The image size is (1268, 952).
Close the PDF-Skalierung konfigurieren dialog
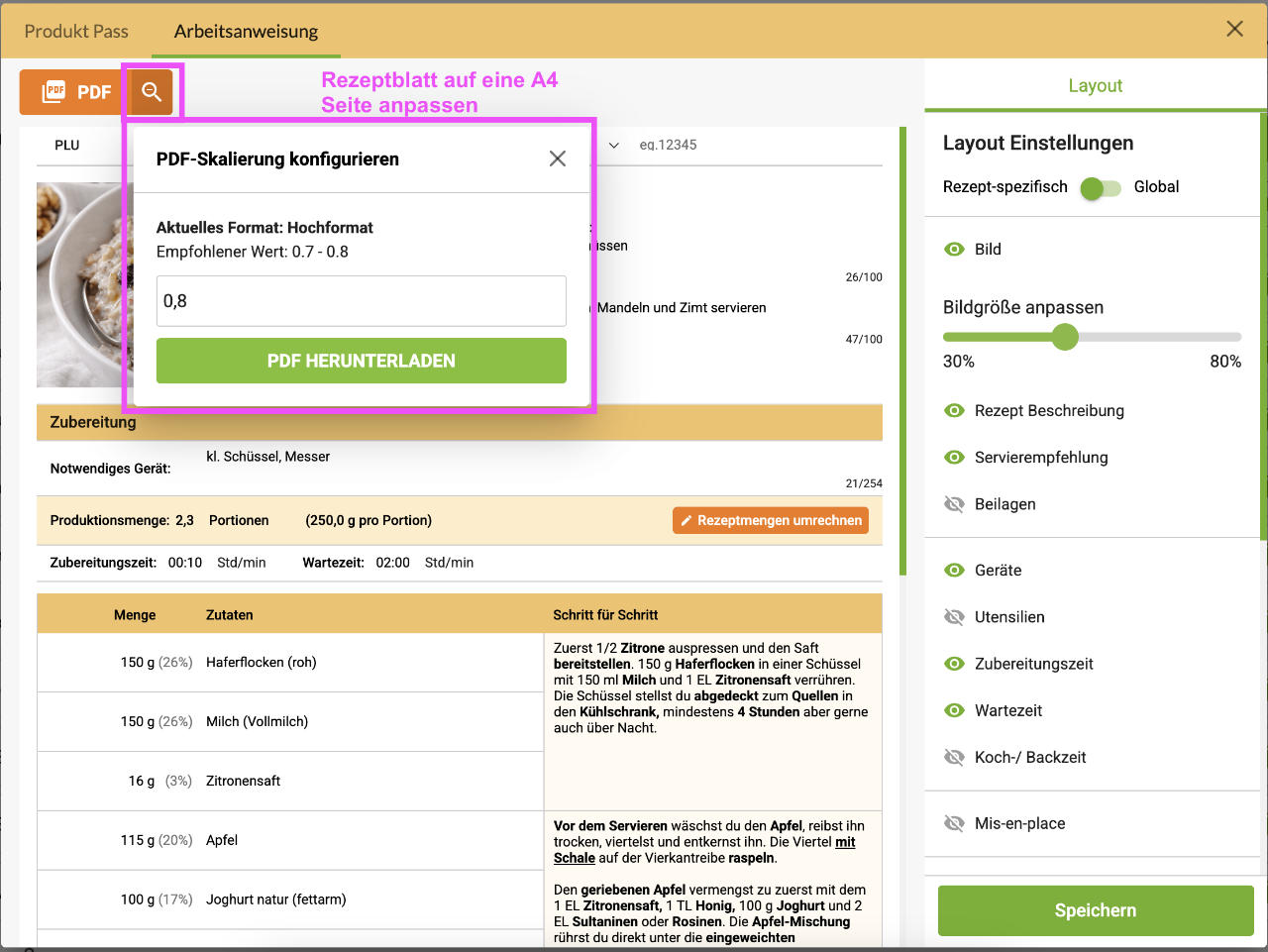558,159
